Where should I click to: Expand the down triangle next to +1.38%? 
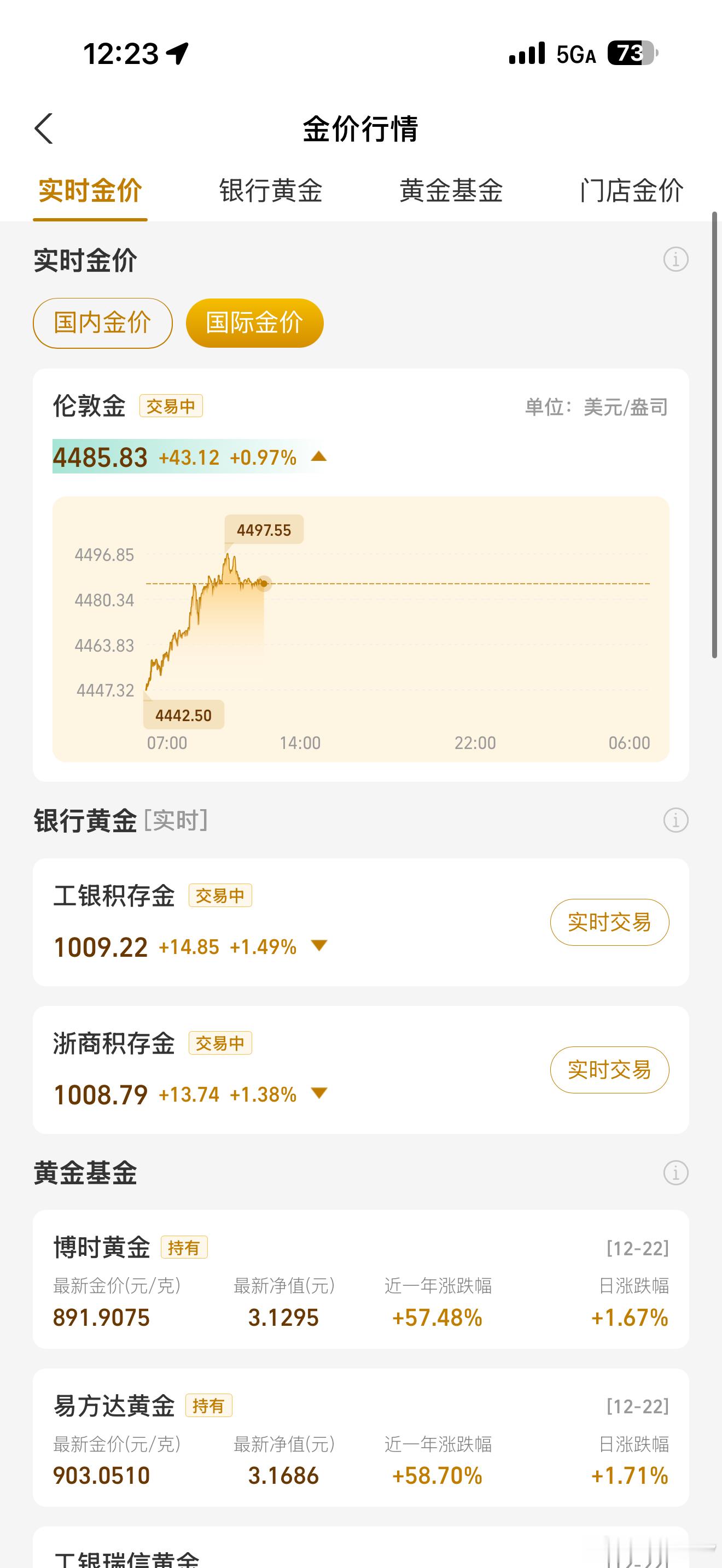319,1093
